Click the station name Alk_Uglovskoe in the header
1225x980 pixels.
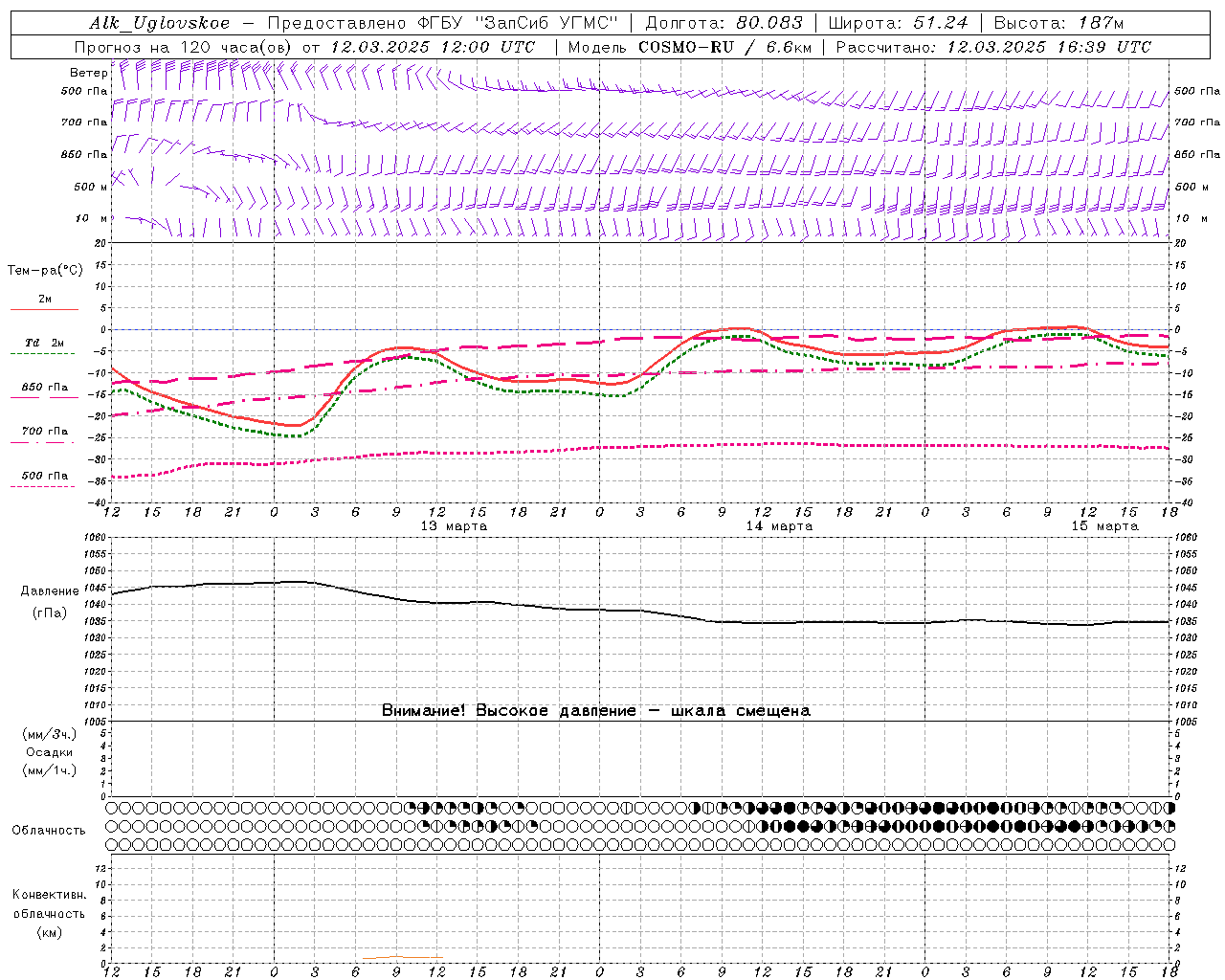pos(160,23)
